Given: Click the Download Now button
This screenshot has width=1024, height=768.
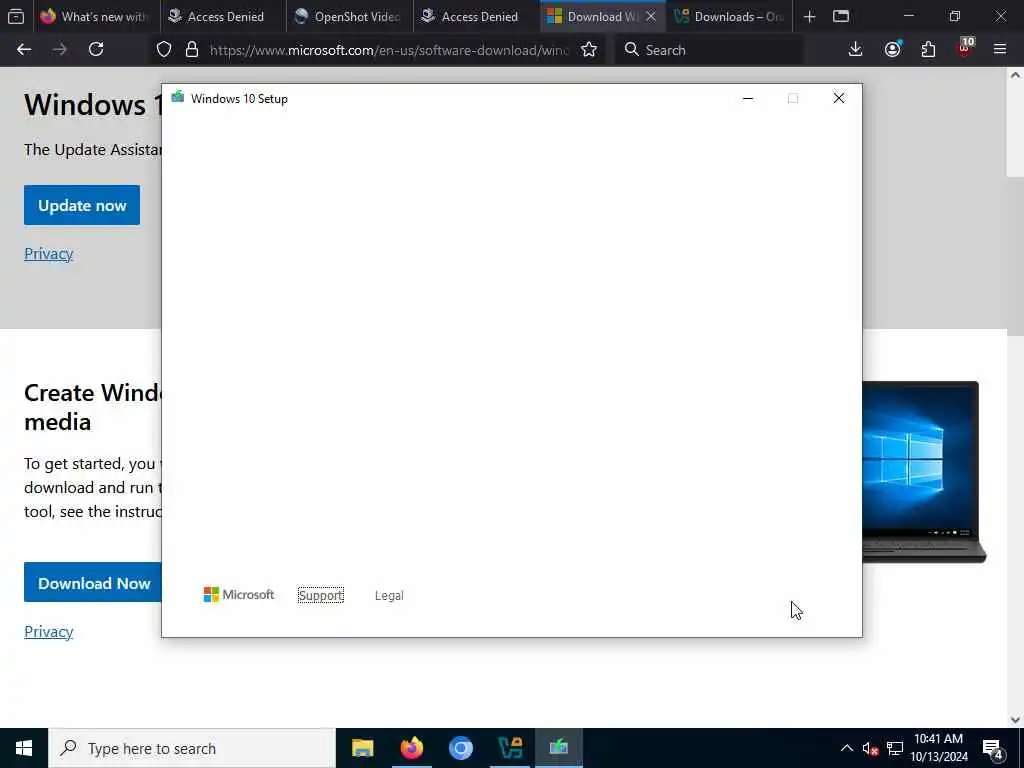Looking at the screenshot, I should pyautogui.click(x=94, y=583).
